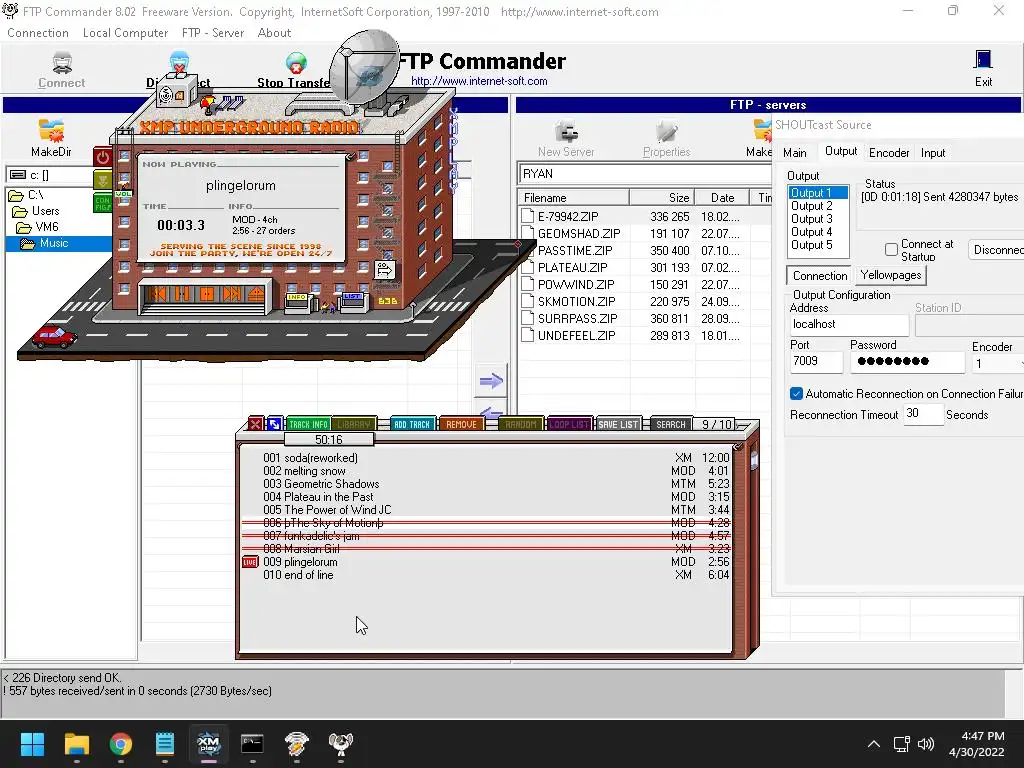Switch to the Encoder tab in SHOUTcast Source

(889, 152)
